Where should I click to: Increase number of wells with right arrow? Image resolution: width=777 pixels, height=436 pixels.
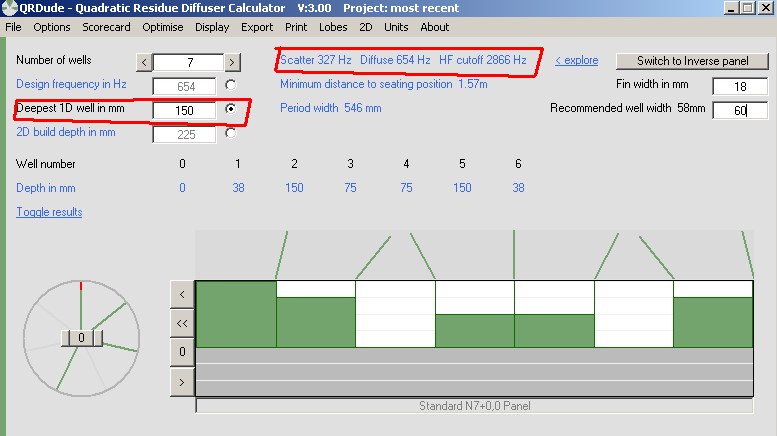pos(232,62)
